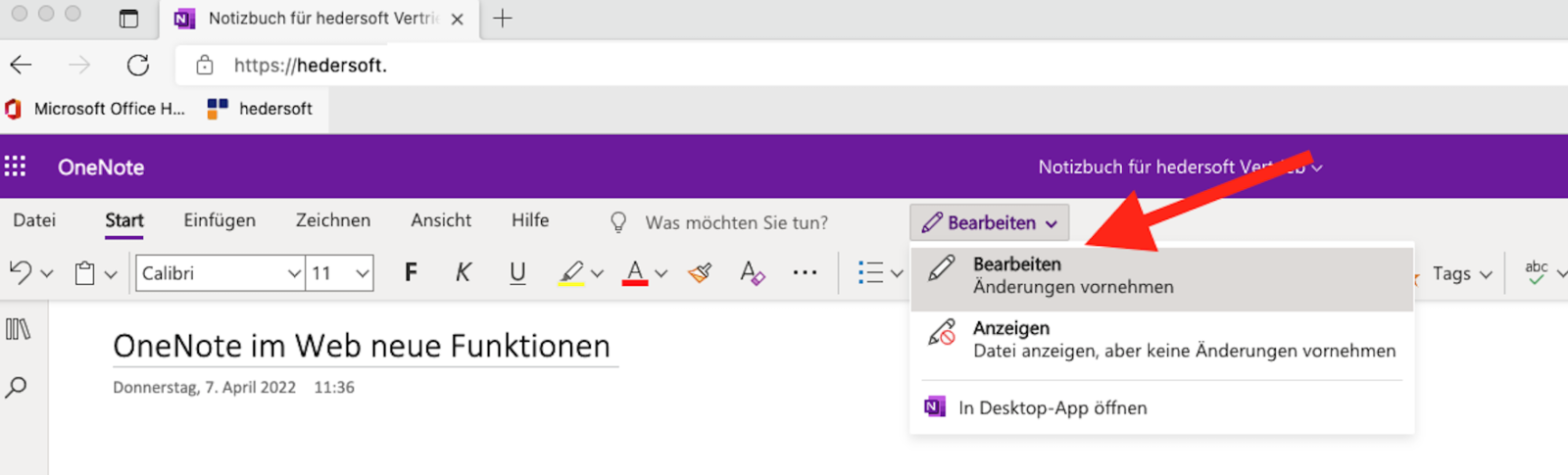Expand font color options arrow

pos(661,274)
